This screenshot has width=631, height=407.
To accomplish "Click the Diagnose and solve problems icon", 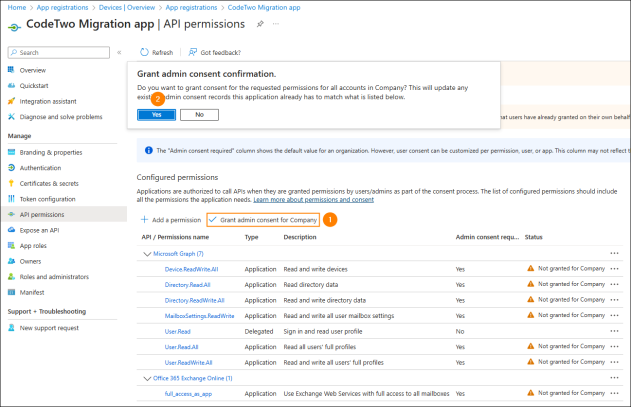I will [11, 116].
